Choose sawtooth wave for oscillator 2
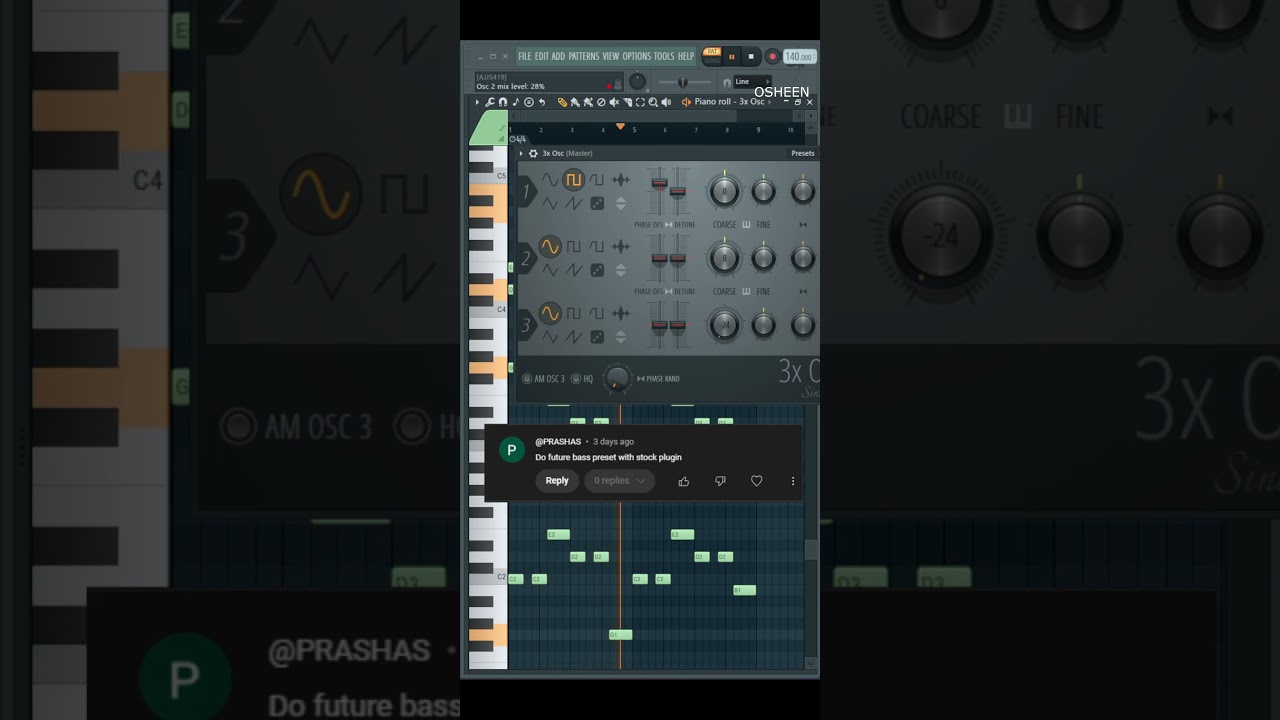This screenshot has height=720, width=1280. 573,270
